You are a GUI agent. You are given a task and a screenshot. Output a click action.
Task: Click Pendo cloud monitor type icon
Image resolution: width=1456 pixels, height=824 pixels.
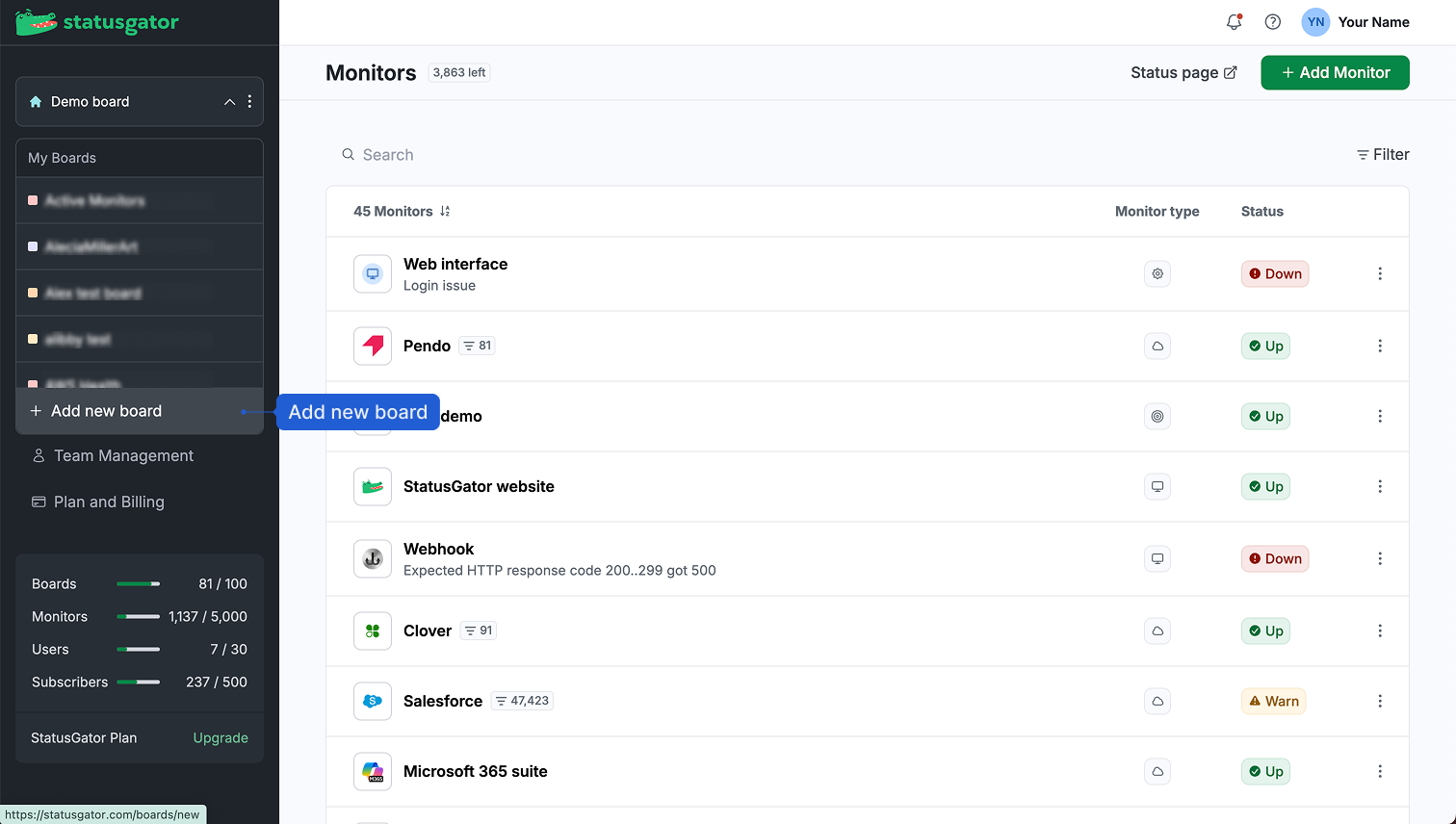pyautogui.click(x=1157, y=346)
